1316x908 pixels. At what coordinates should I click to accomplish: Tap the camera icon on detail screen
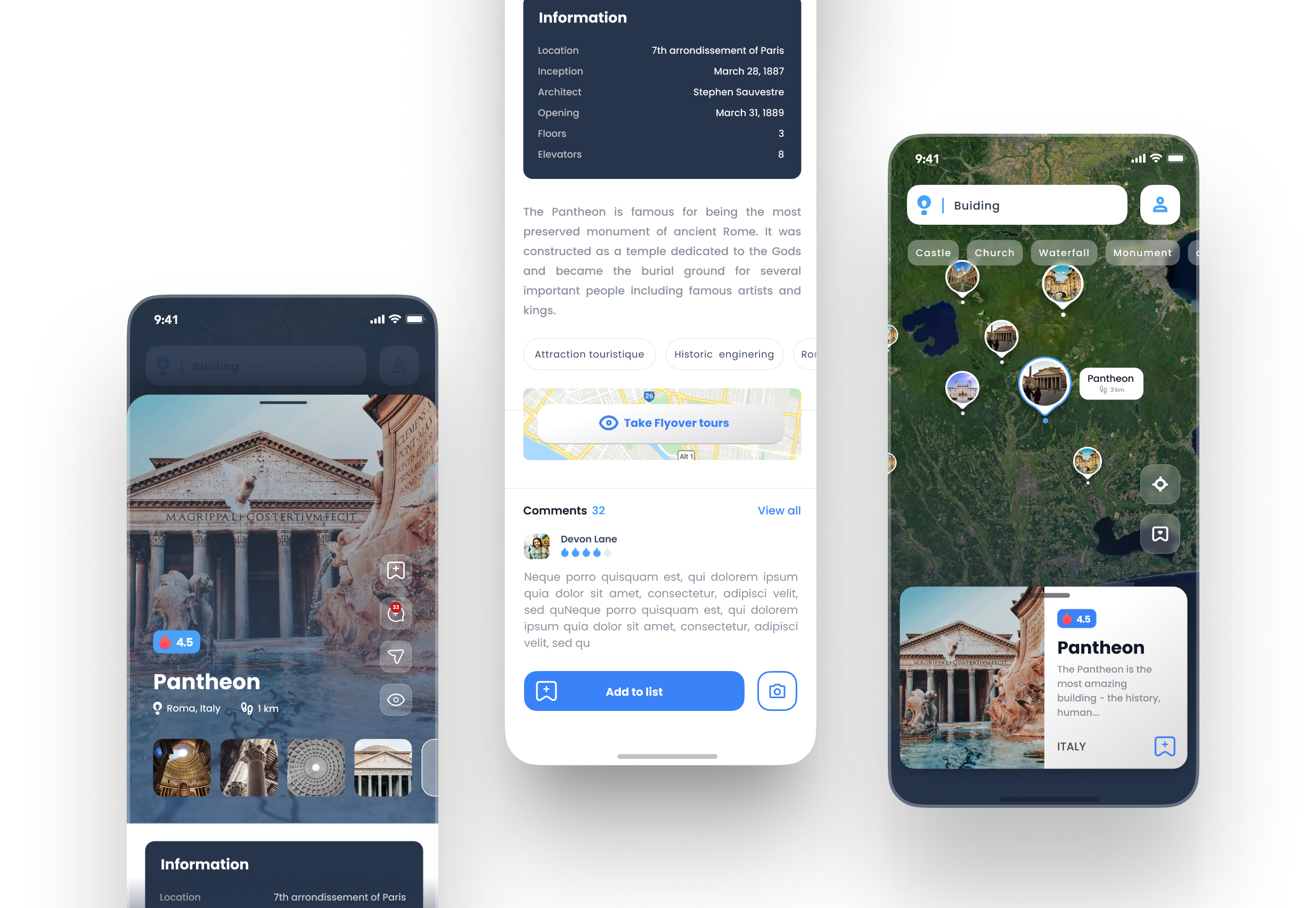[x=777, y=690]
